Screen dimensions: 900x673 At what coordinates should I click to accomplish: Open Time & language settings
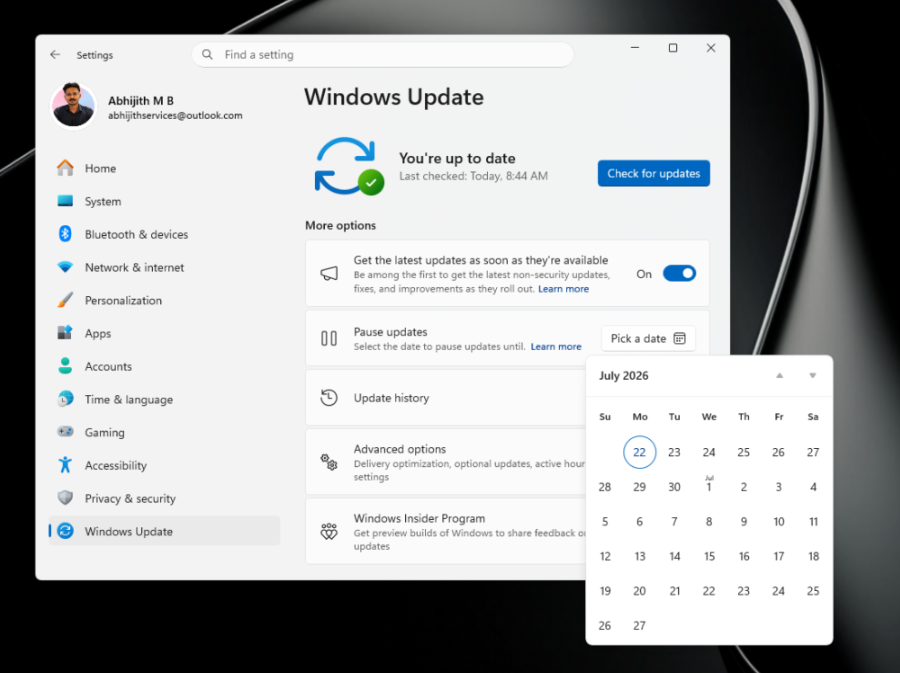(164, 399)
